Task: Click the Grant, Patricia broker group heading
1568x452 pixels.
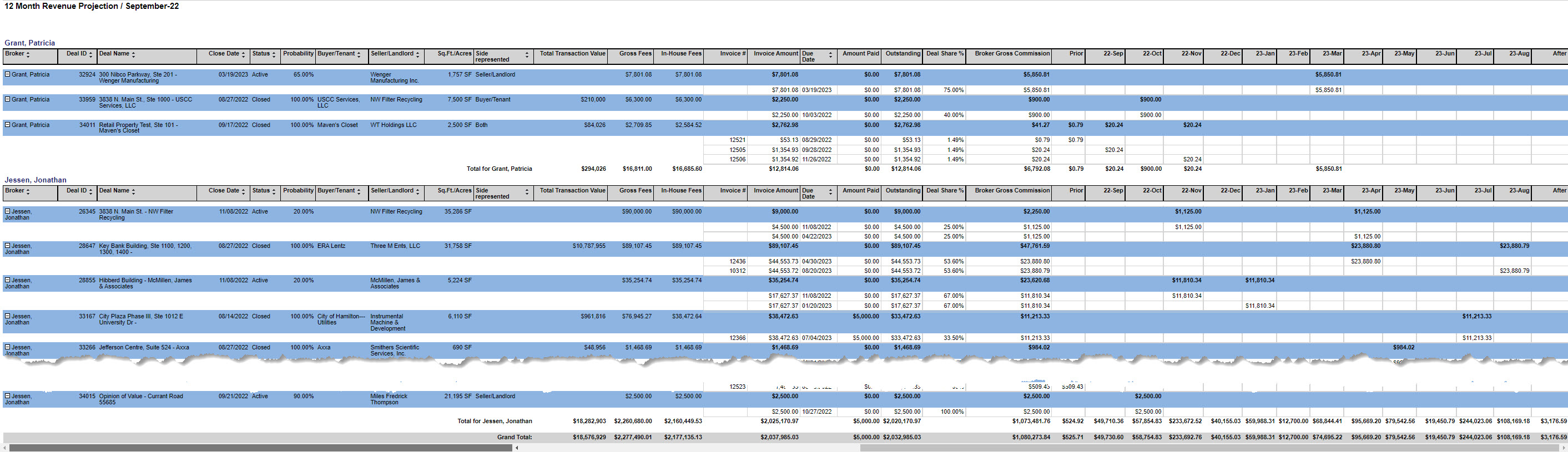Action: tap(30, 43)
